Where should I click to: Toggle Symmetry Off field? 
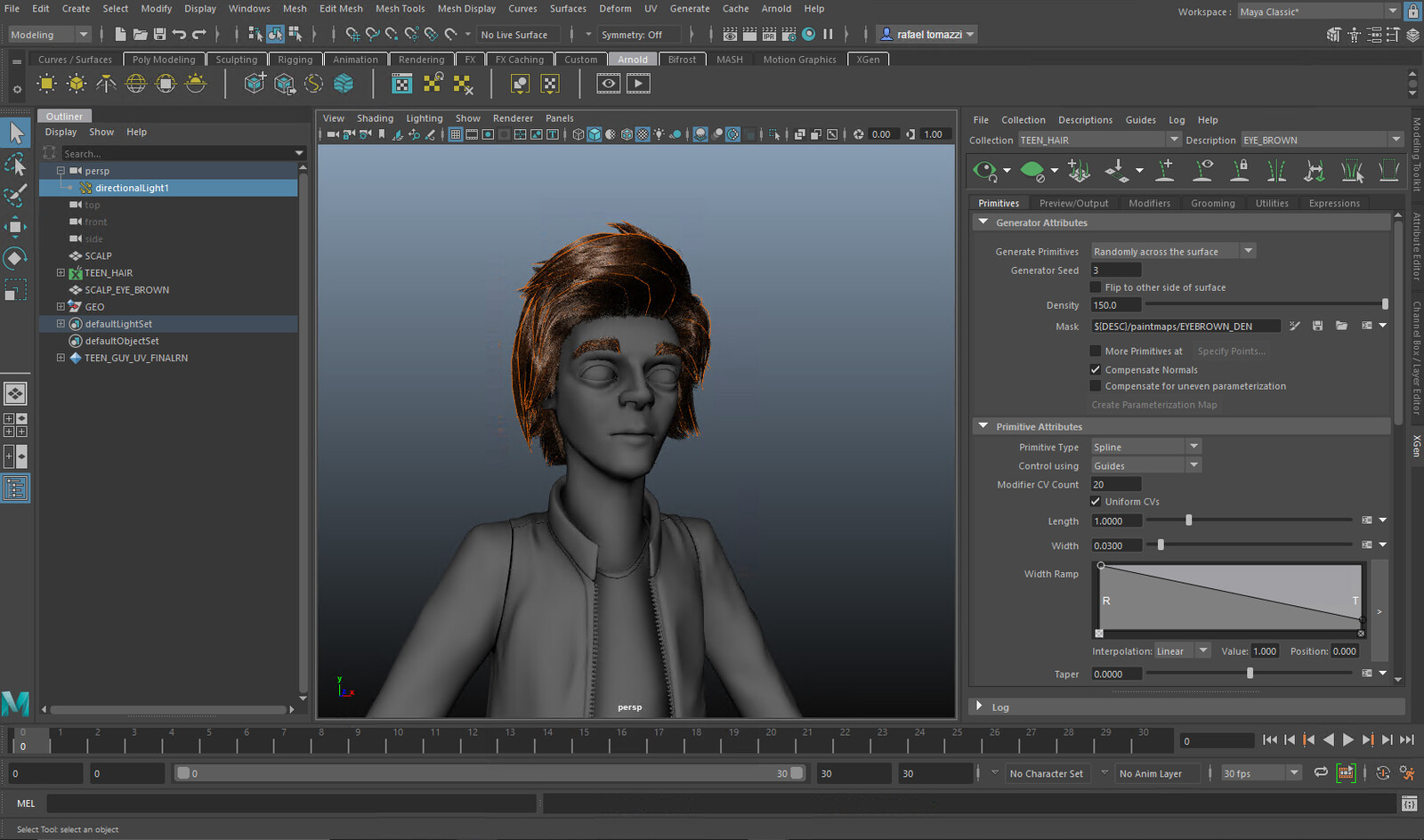point(640,35)
